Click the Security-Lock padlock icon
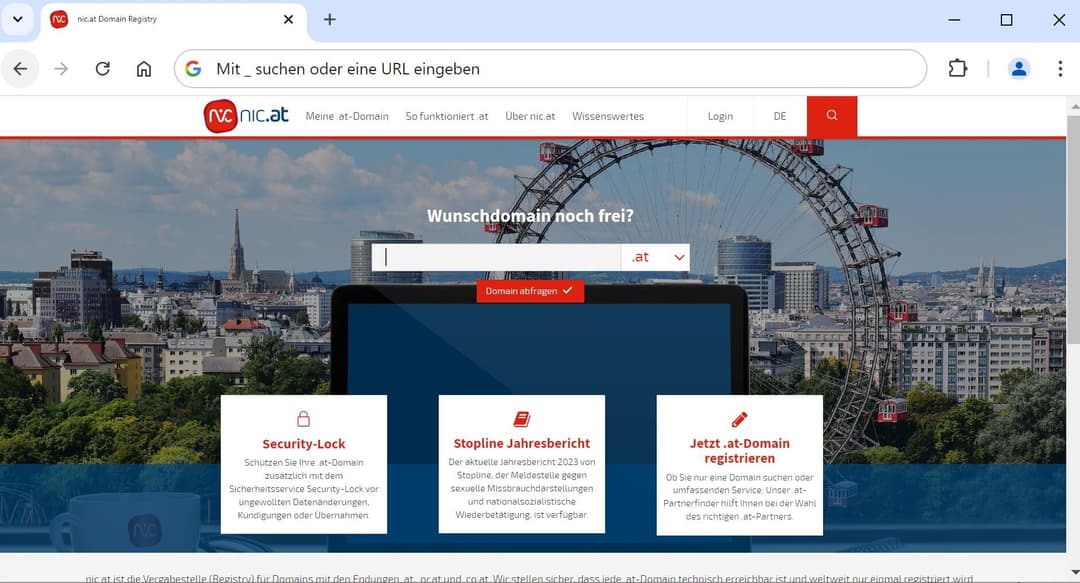Image resolution: width=1080 pixels, height=583 pixels. tap(304, 419)
